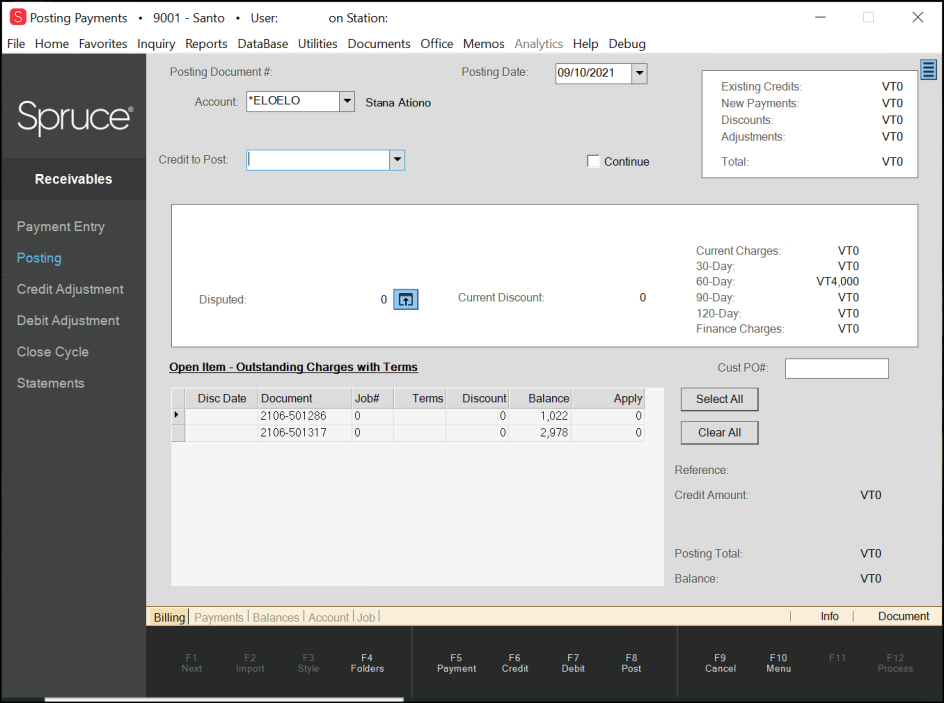944x703 pixels.
Task: Click the Balance column header
Action: (x=540, y=398)
